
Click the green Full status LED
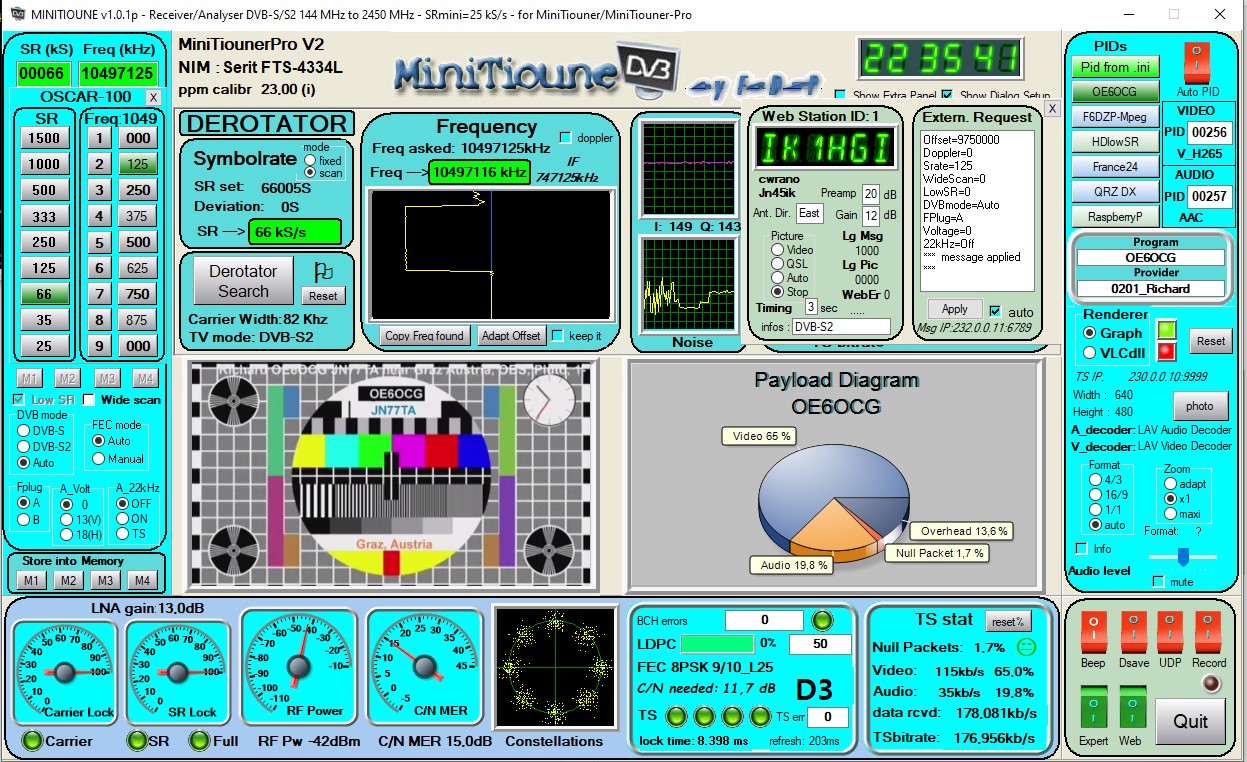pos(199,741)
